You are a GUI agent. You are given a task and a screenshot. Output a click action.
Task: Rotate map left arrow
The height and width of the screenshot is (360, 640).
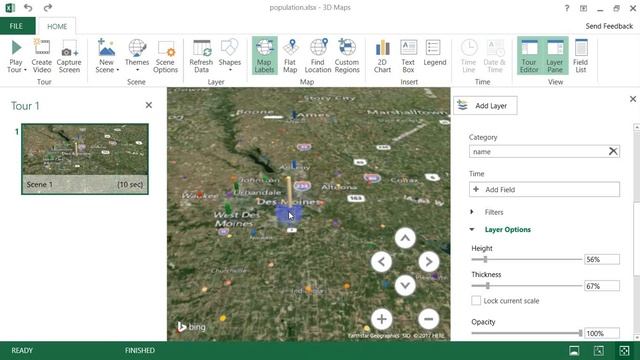point(381,262)
